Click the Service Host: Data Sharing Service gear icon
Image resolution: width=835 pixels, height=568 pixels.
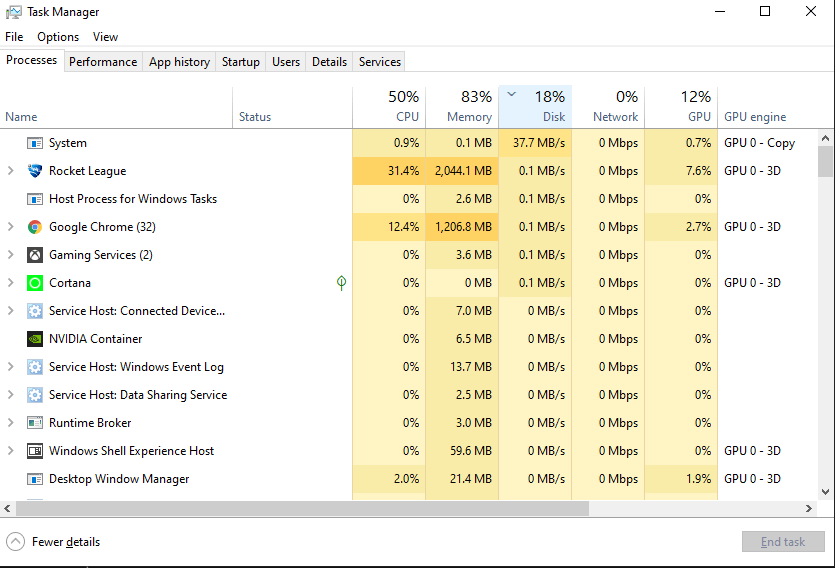click(35, 394)
